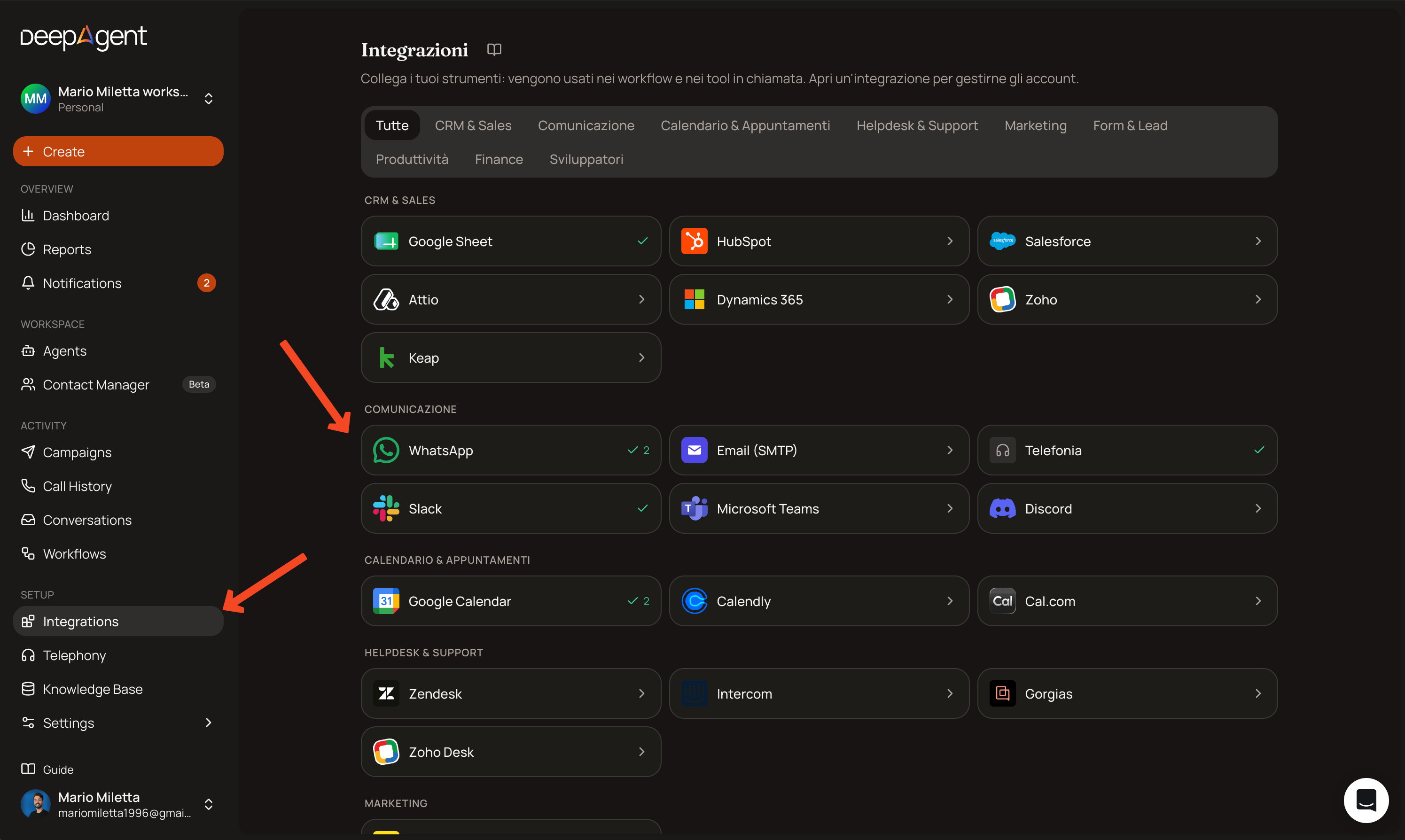Click the Slack logo icon
This screenshot has width=1405, height=840.
point(386,508)
